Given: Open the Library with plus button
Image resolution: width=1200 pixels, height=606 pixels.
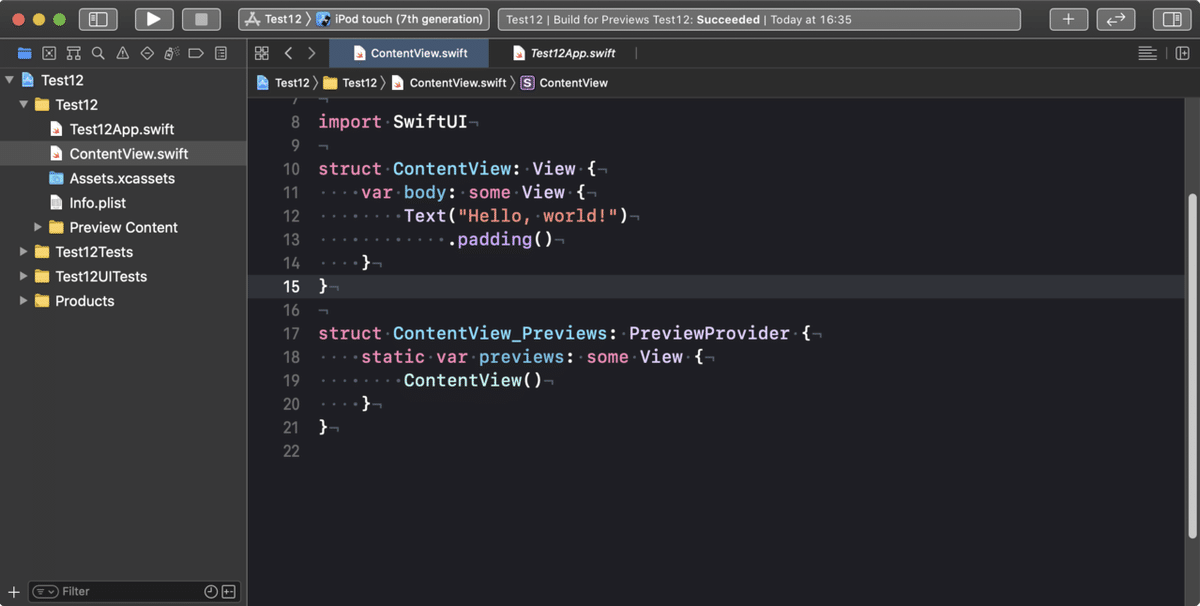Looking at the screenshot, I should click(x=1068, y=19).
